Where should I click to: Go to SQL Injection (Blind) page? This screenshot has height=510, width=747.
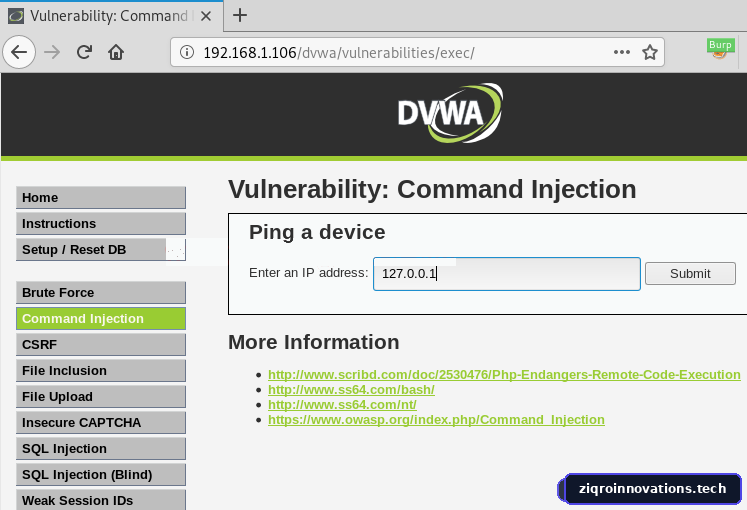click(101, 474)
